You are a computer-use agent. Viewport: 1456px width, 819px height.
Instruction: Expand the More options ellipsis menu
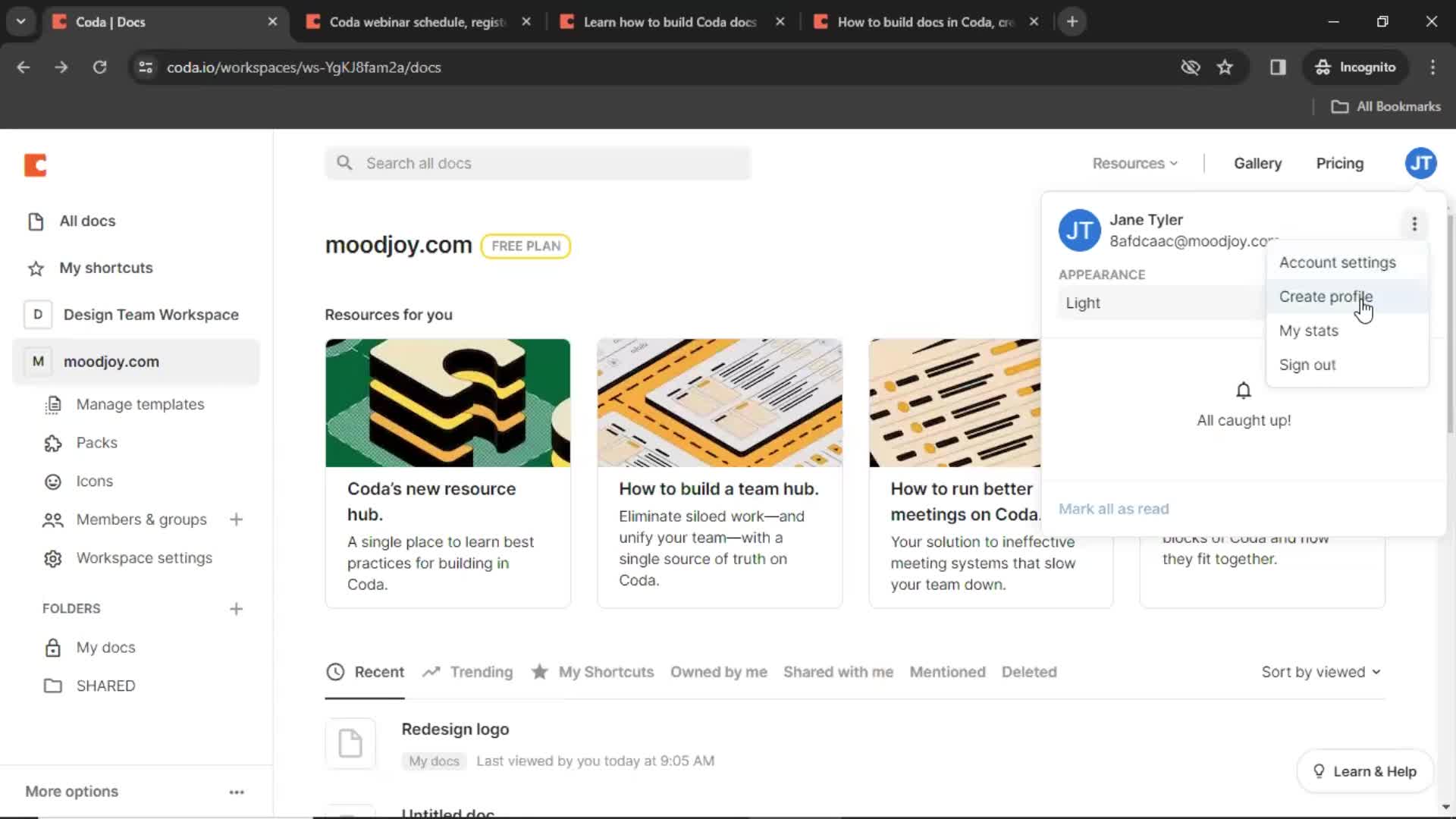(1413, 223)
